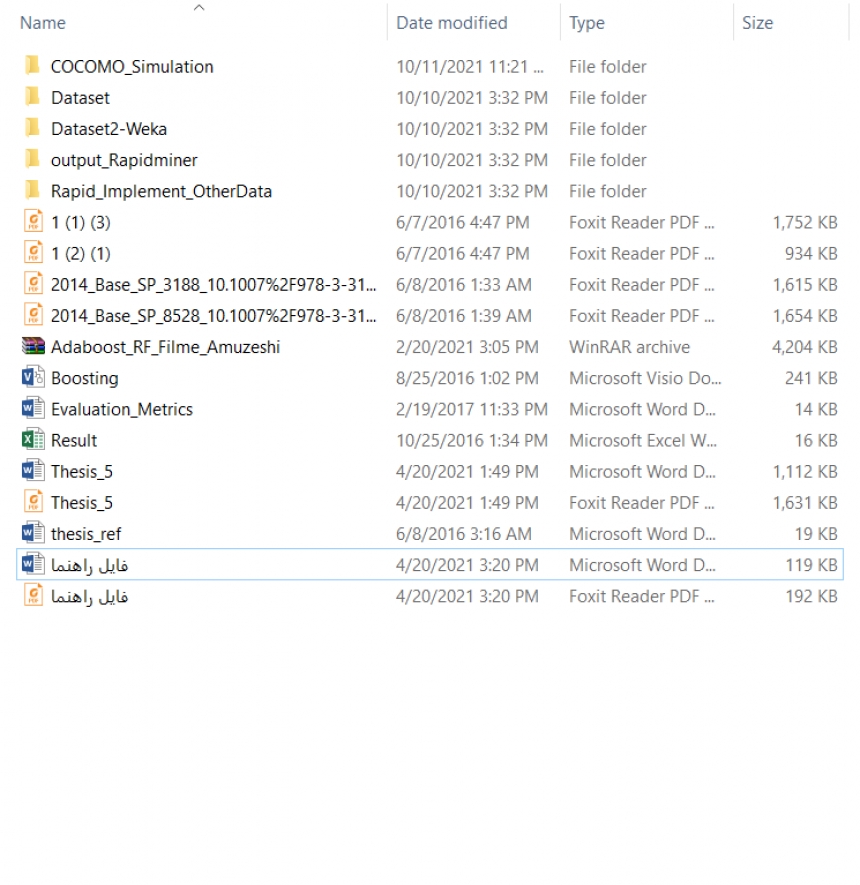Click PDF icon of 2014_Base_SP_3188 file
Viewport: 860px width, 885px height.
click(33, 284)
